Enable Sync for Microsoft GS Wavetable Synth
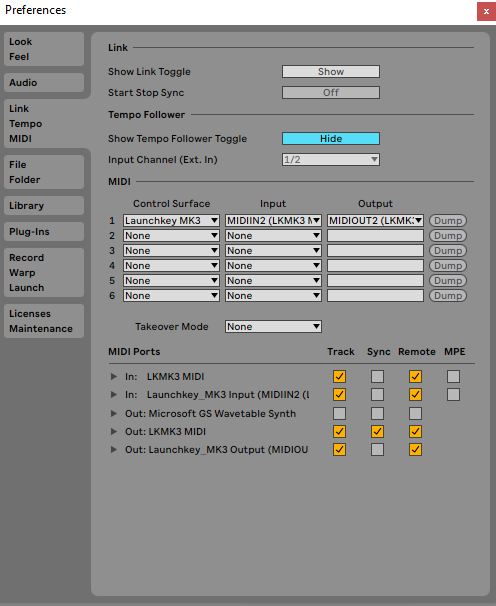496x606 pixels. pos(377,414)
